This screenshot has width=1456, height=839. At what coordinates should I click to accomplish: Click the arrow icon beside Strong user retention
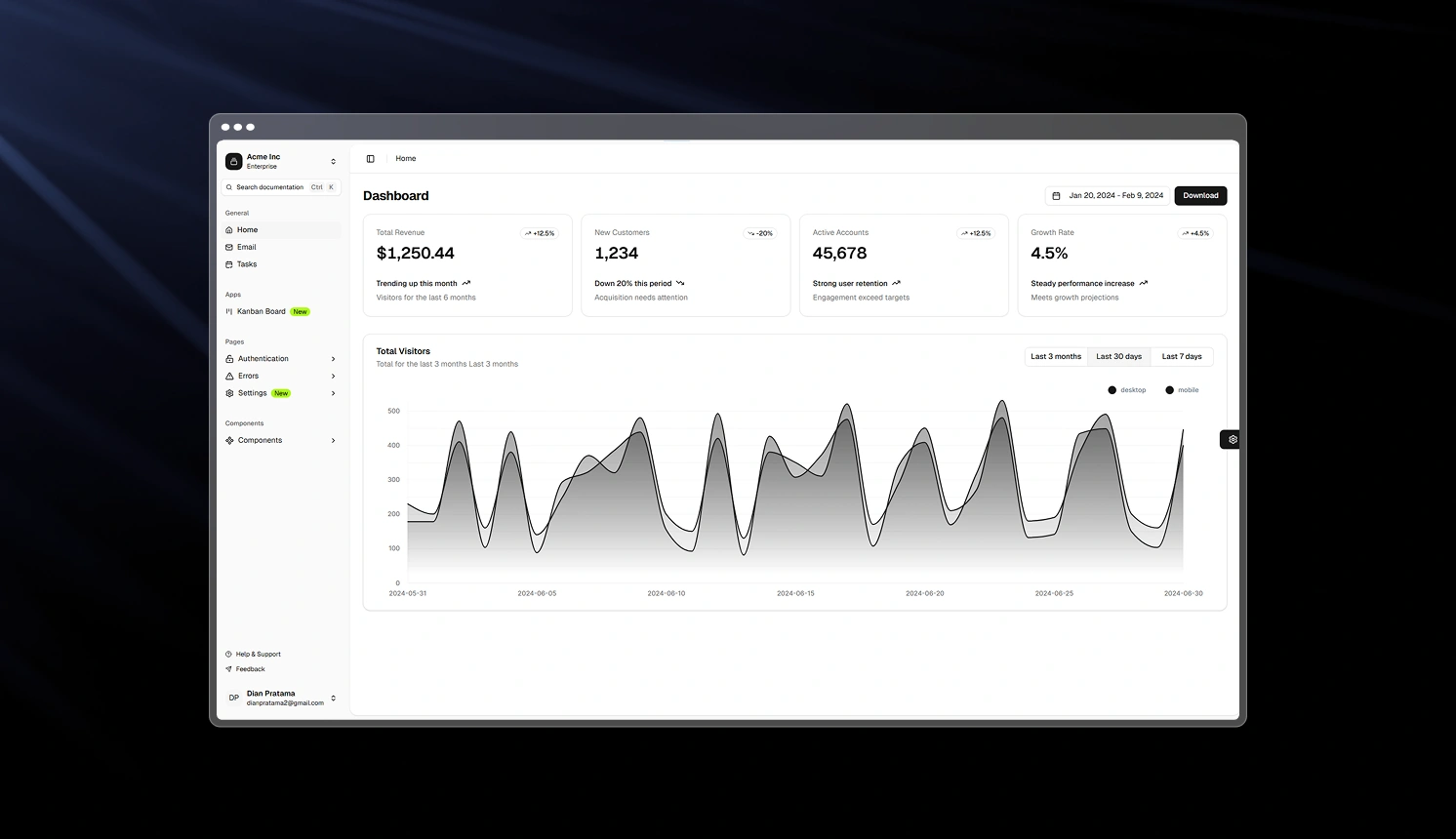(896, 283)
